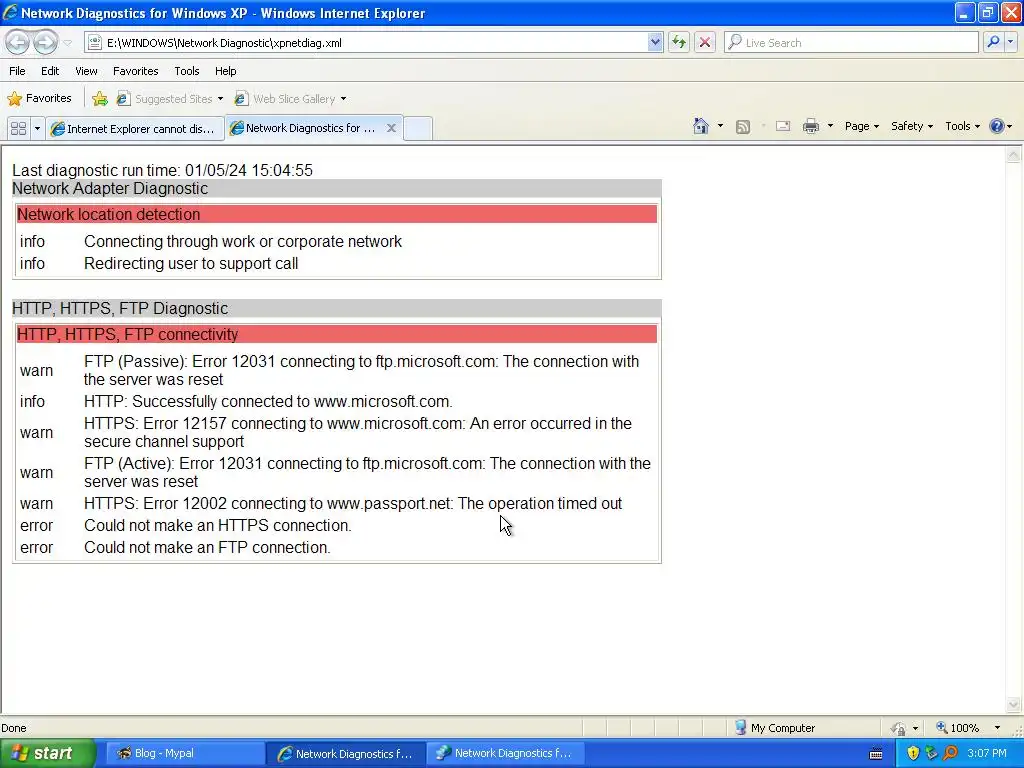Click the RSS feeds icon
Viewport: 1024px width, 768px height.
coord(743,127)
